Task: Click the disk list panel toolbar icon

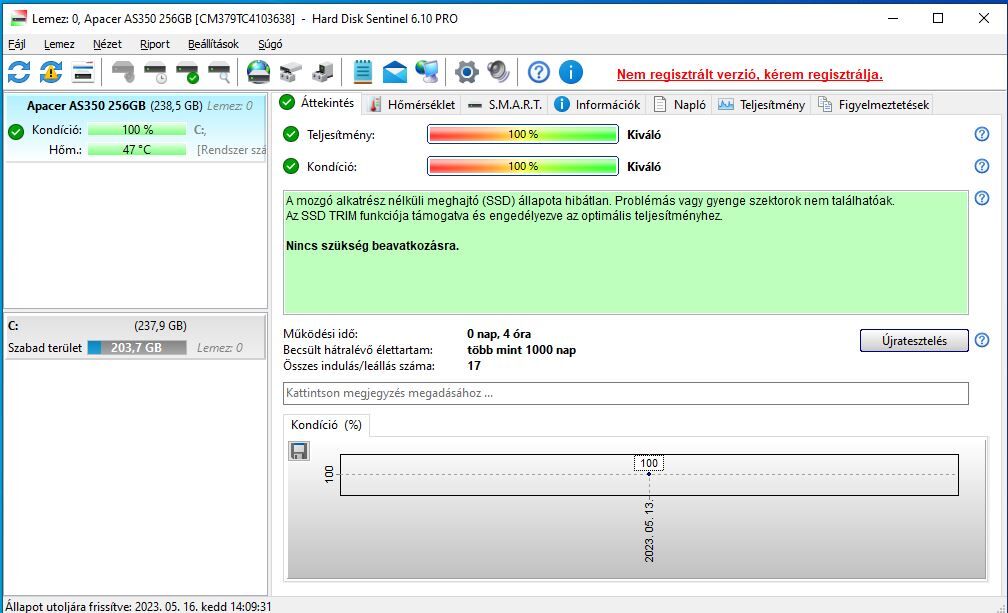Action: tap(83, 72)
